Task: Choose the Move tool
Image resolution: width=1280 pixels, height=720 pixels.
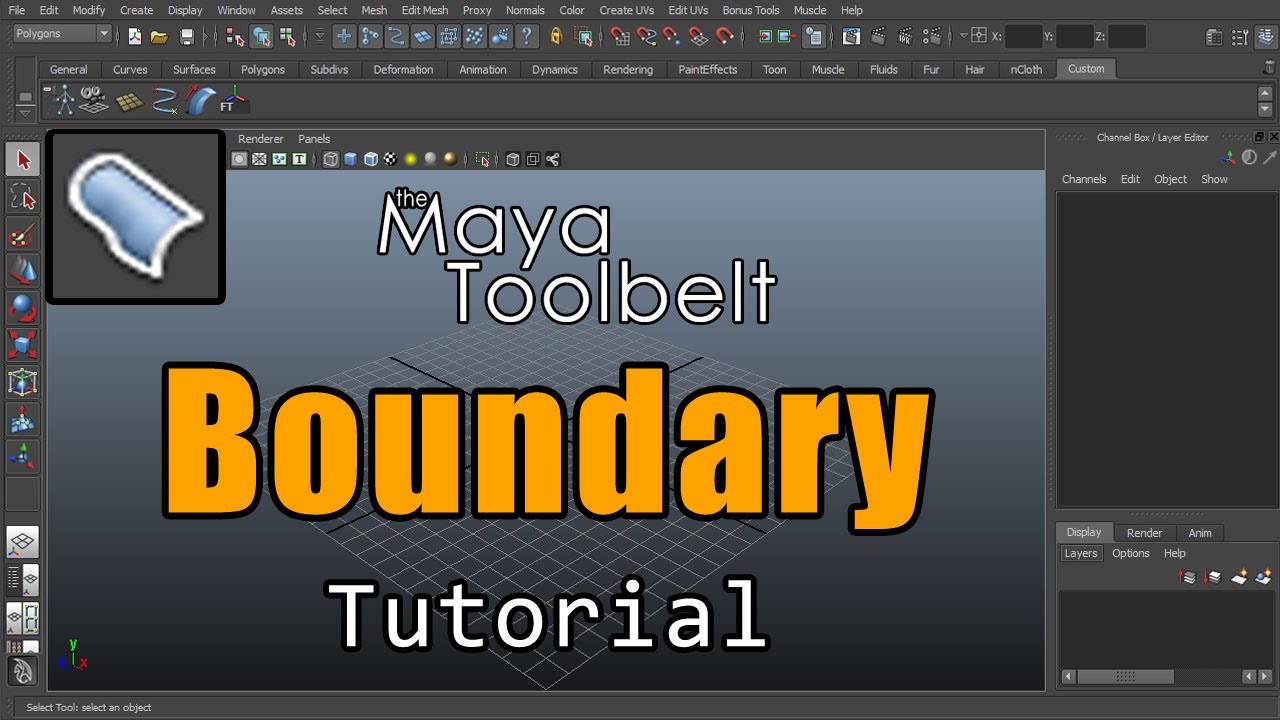Action: pos(23,271)
